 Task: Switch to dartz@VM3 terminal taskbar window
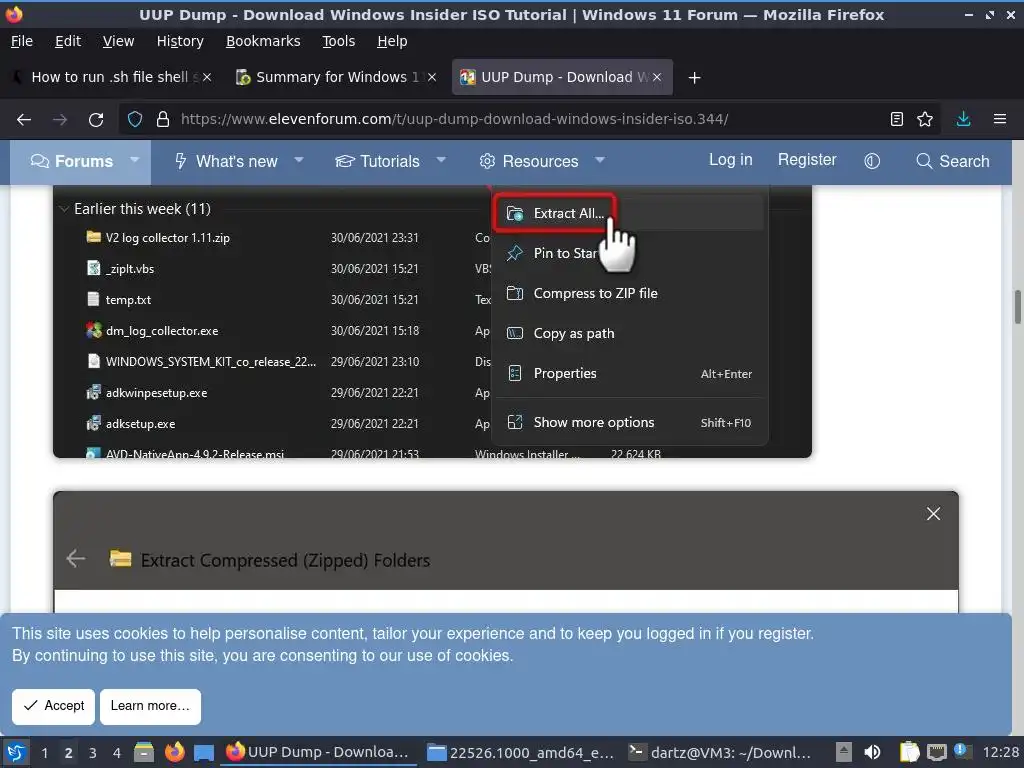click(x=721, y=752)
